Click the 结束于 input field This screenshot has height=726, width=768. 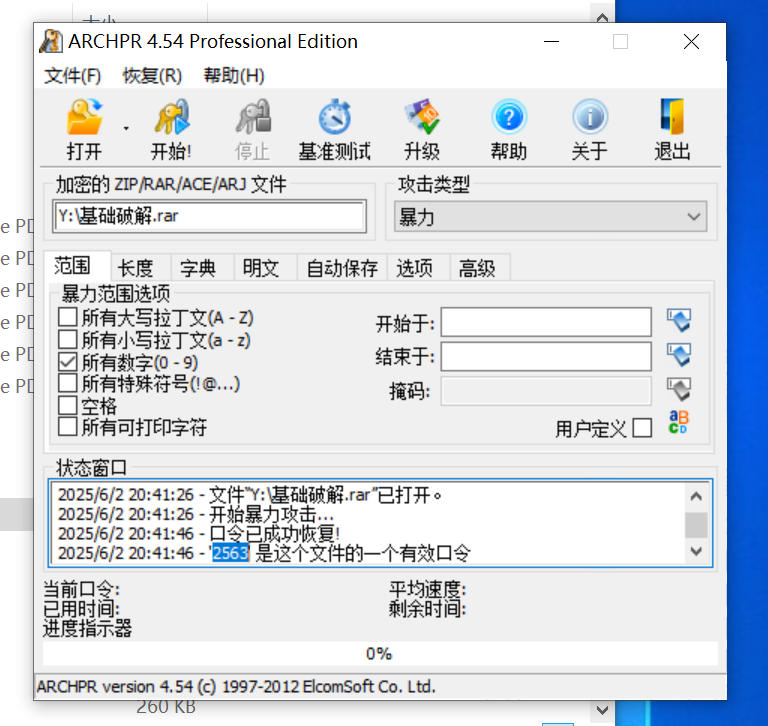pyautogui.click(x=546, y=356)
